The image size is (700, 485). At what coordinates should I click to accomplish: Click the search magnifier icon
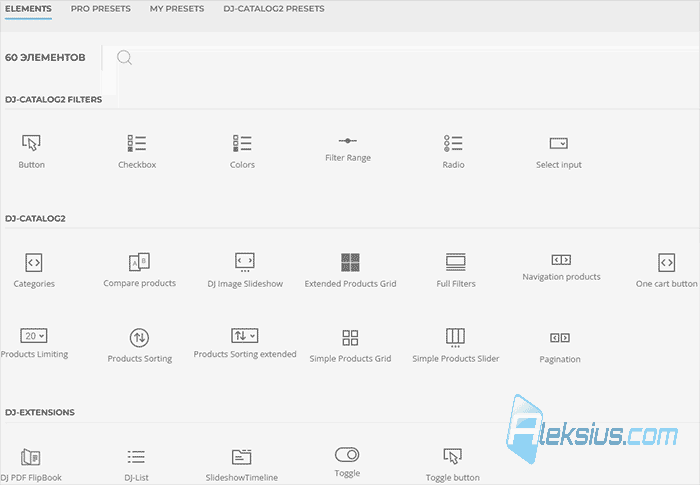click(124, 58)
